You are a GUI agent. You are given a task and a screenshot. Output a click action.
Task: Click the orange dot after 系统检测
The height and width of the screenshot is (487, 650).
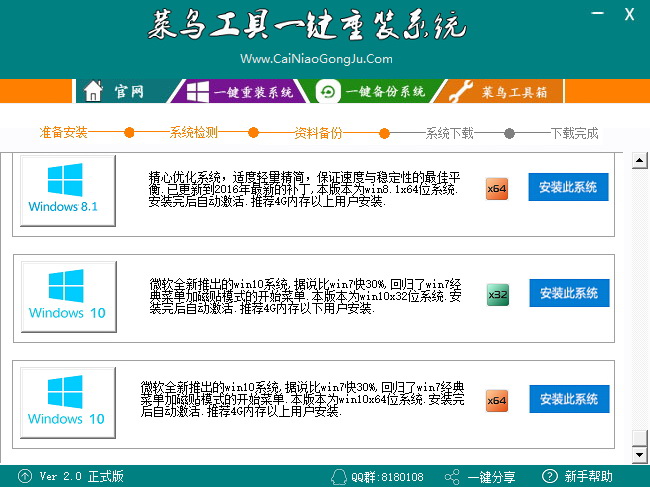tap(254, 133)
